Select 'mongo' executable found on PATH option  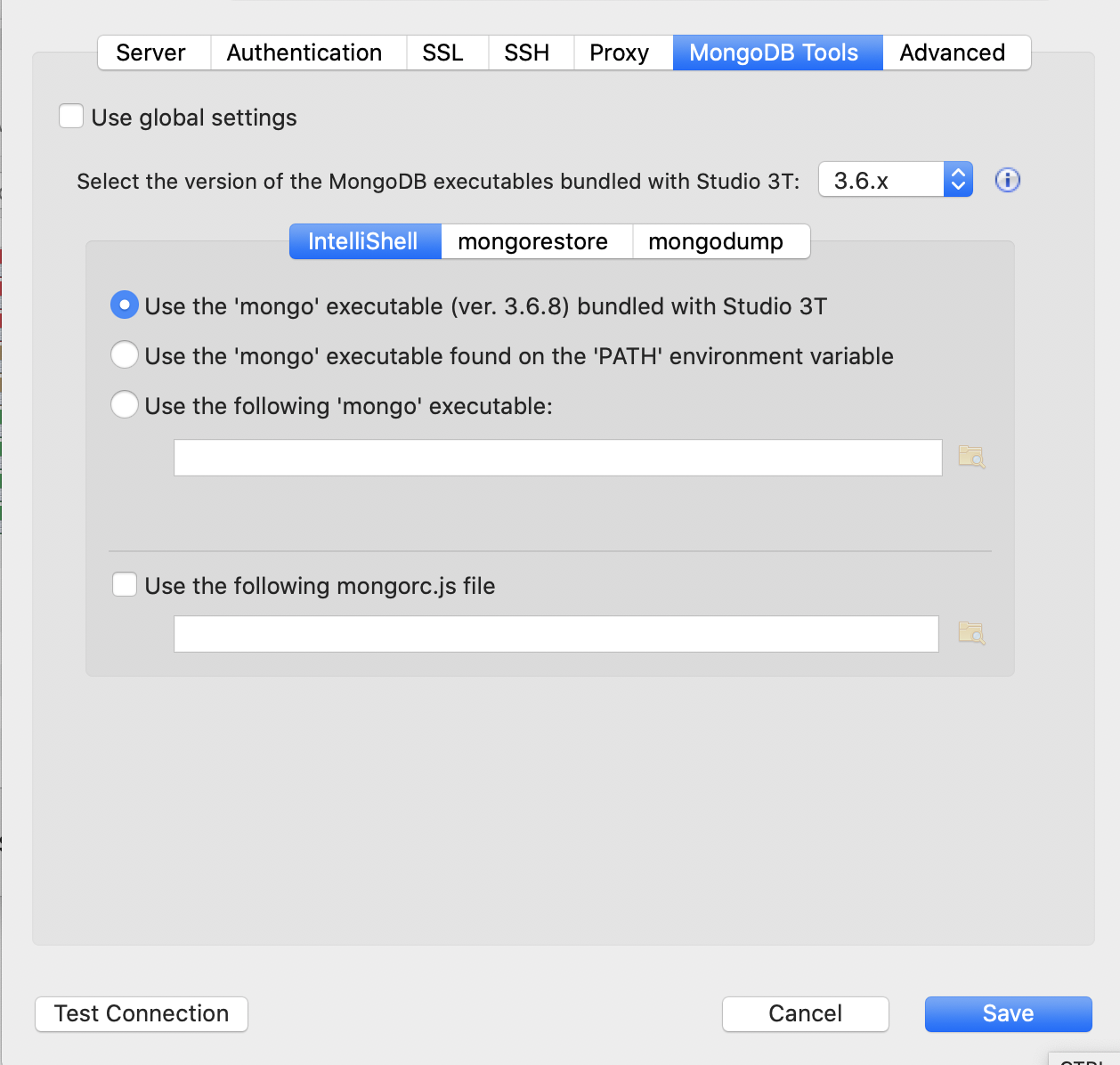point(125,355)
